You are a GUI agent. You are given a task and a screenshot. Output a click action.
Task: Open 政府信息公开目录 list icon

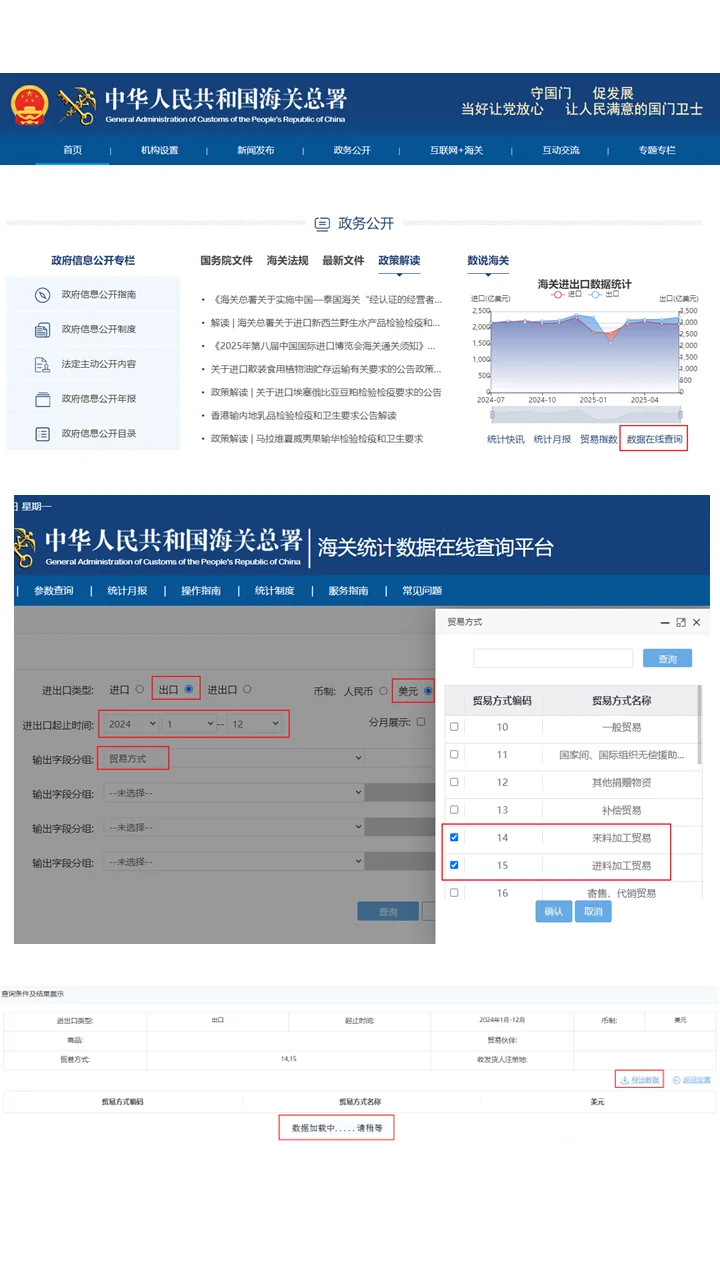pyautogui.click(x=42, y=434)
